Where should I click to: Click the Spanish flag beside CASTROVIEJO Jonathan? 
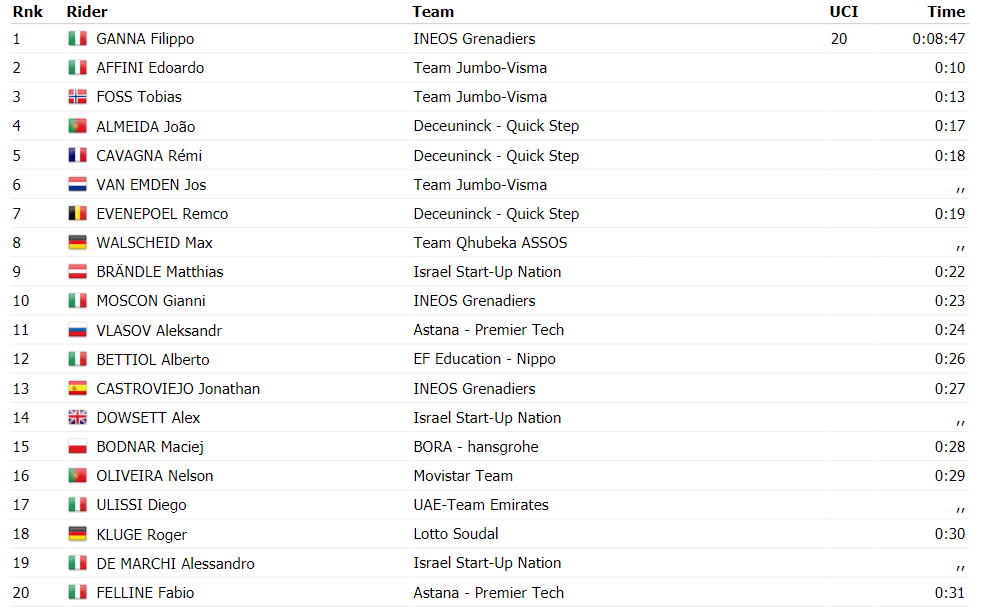tap(78, 389)
